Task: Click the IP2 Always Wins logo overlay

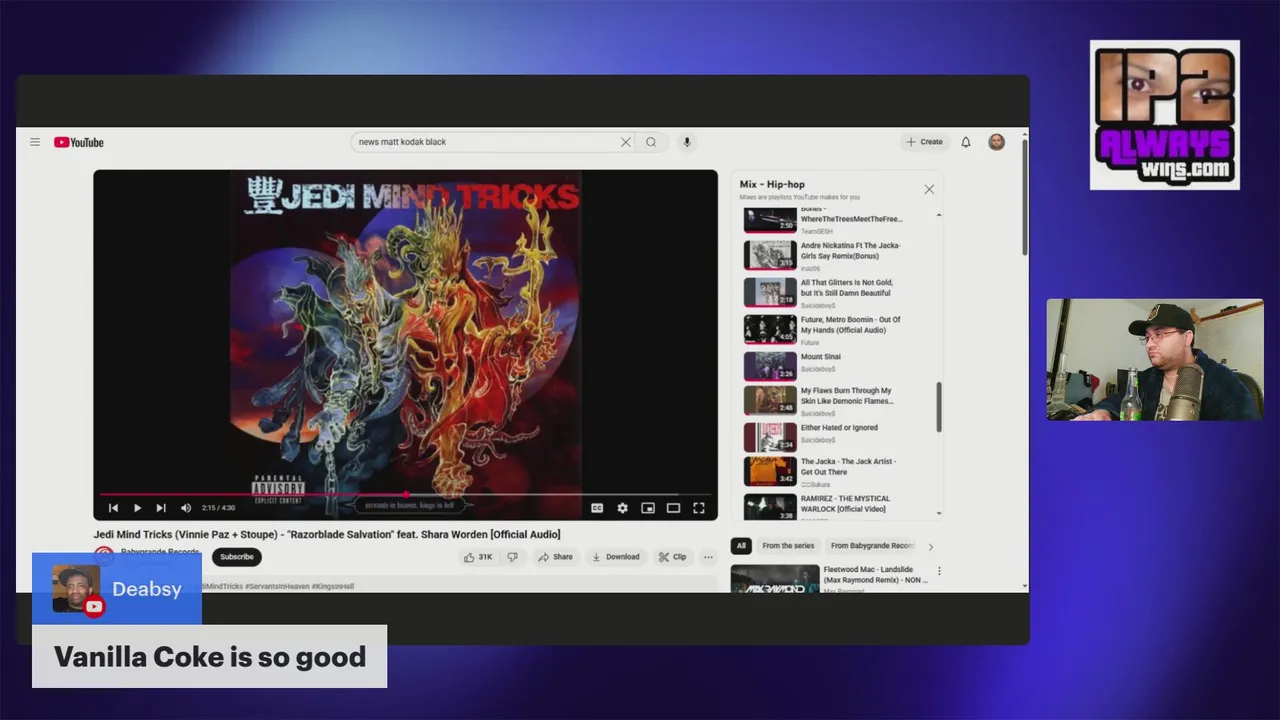Action: click(x=1165, y=115)
